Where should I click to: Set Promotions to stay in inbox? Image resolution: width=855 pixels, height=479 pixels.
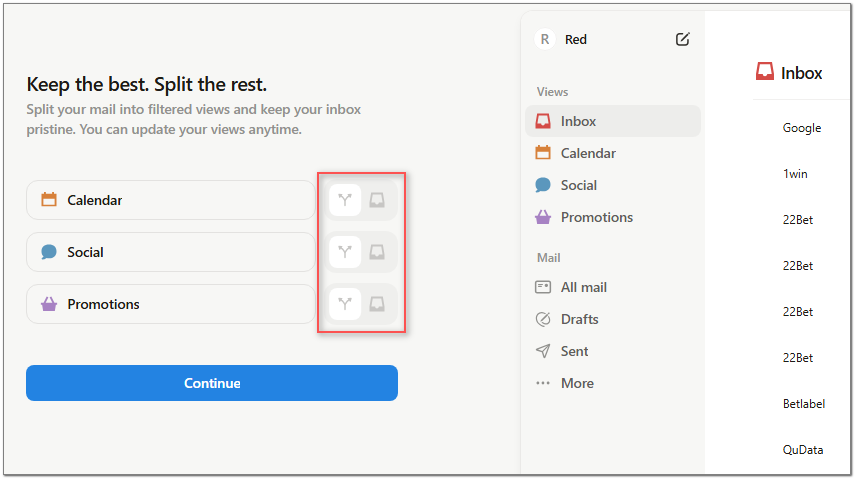coord(377,304)
